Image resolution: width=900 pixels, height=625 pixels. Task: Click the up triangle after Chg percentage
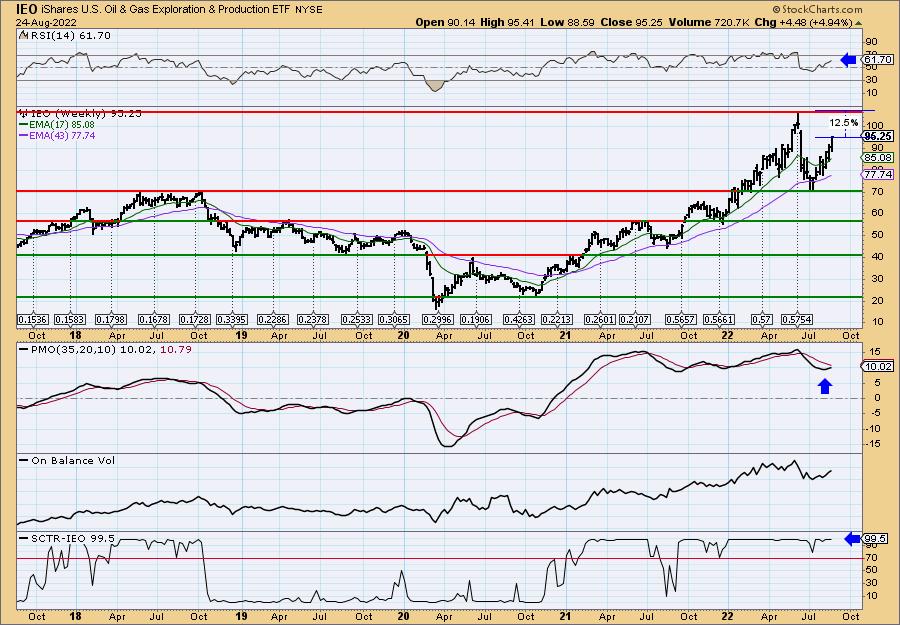[859, 22]
